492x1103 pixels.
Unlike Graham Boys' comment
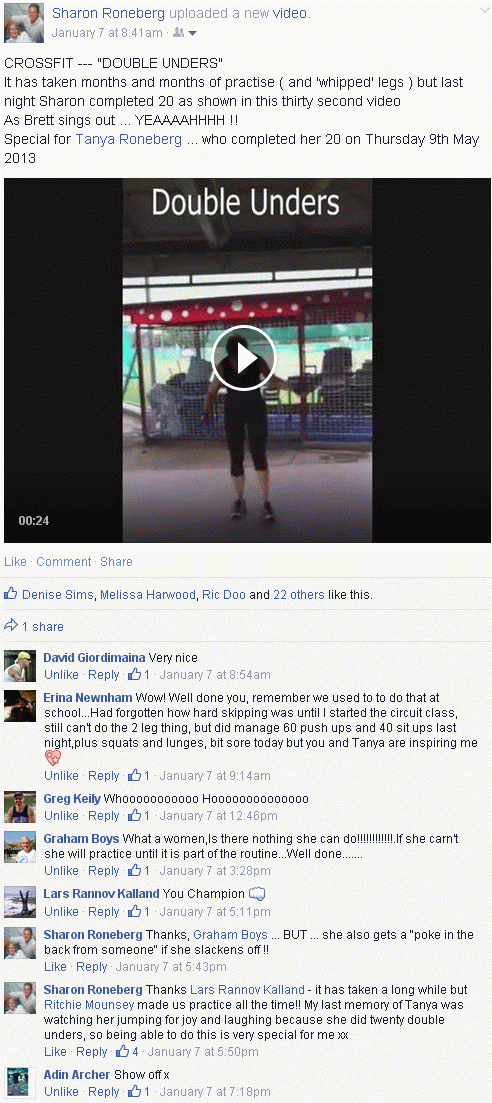(61, 870)
